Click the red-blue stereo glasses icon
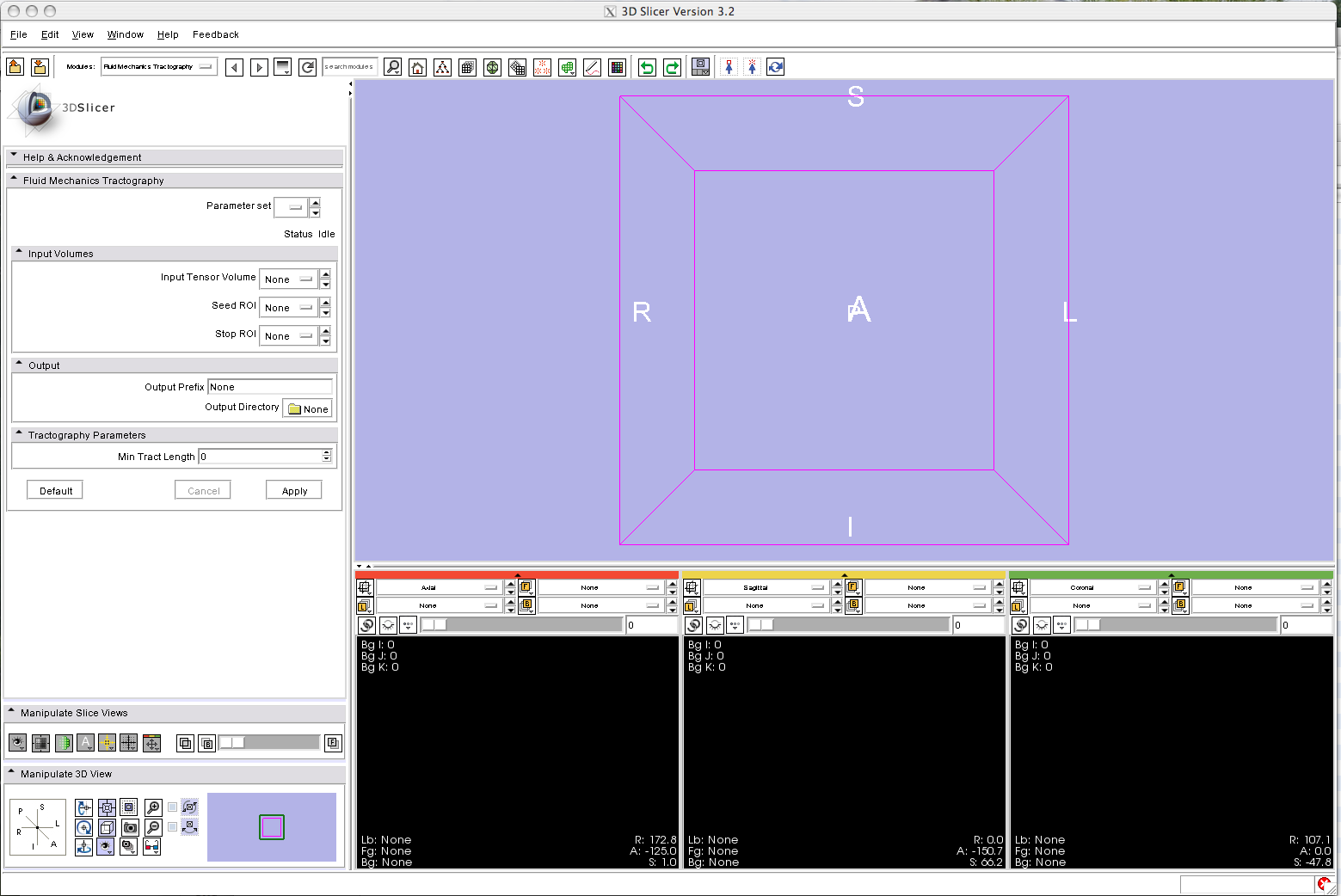1341x896 pixels. click(152, 847)
